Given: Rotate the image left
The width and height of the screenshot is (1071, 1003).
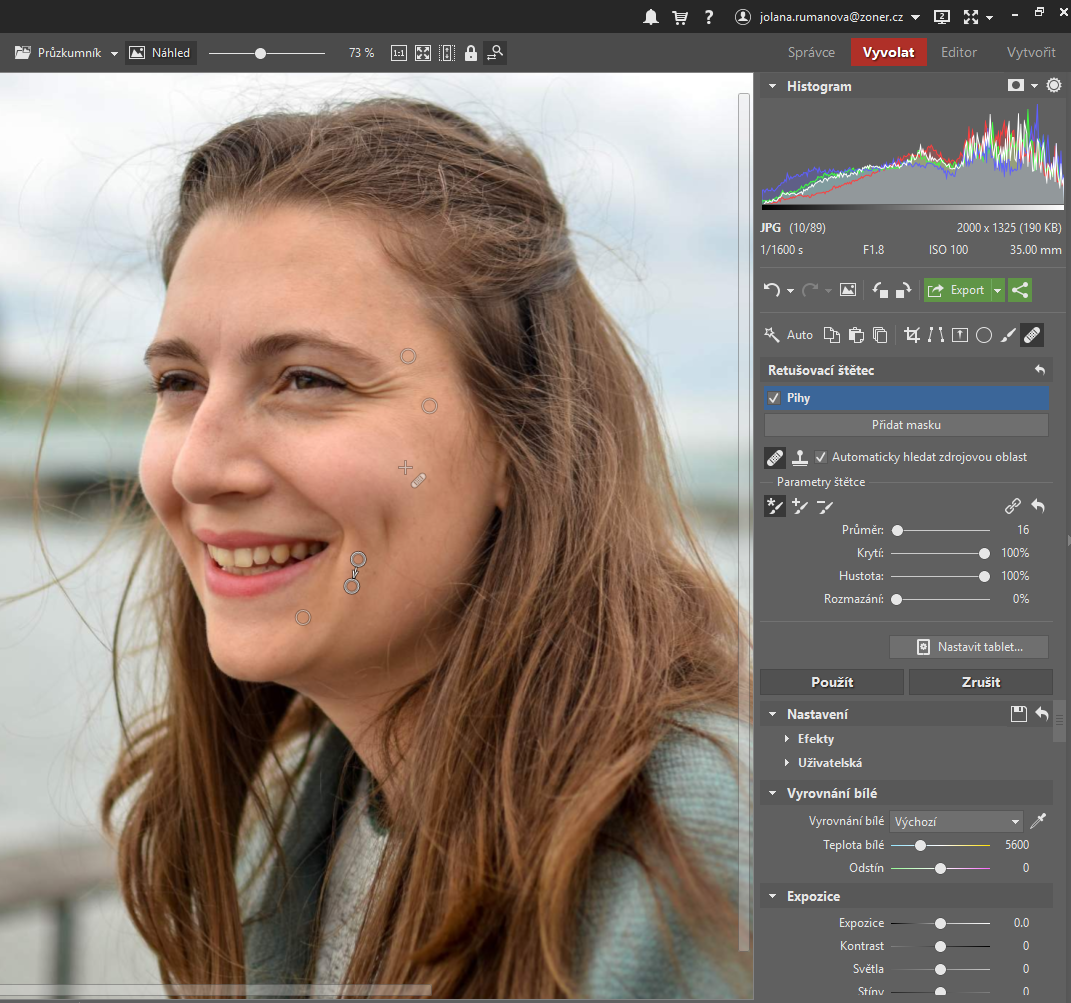Looking at the screenshot, I should coord(880,290).
